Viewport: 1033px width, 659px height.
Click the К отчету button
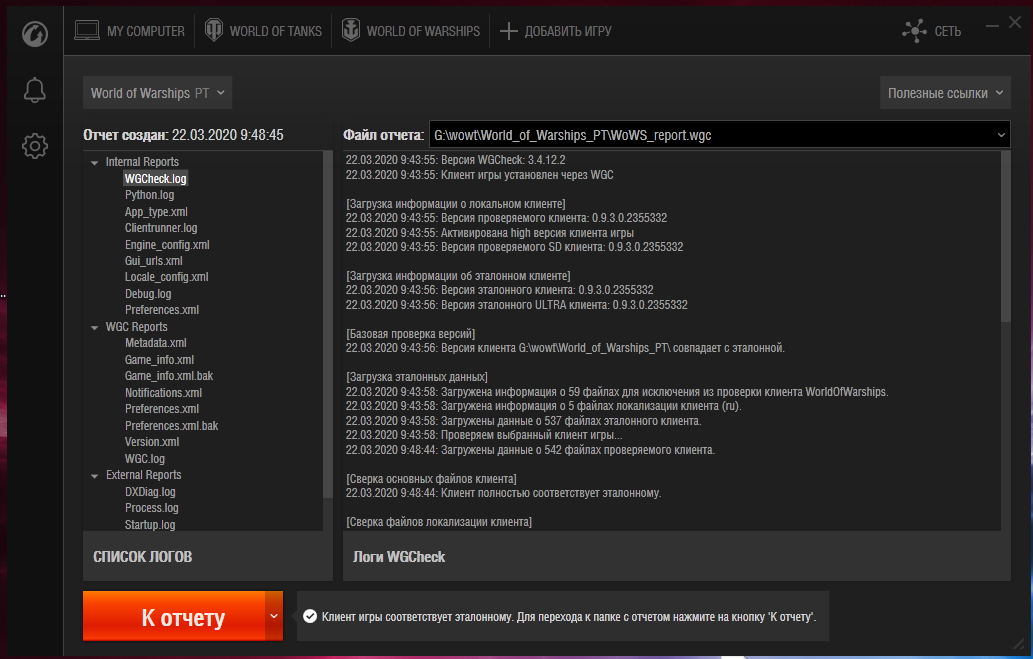(x=174, y=616)
